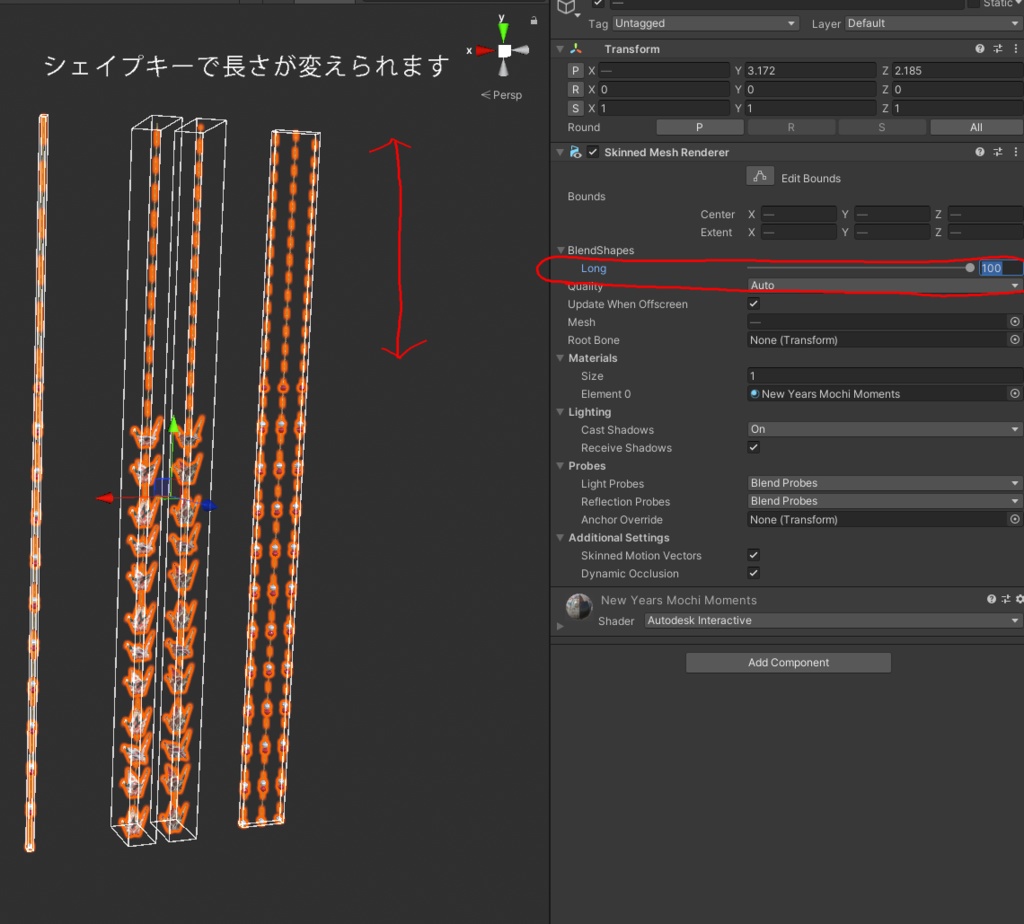Open the kebab menu on the Transform component

[x=1017, y=48]
